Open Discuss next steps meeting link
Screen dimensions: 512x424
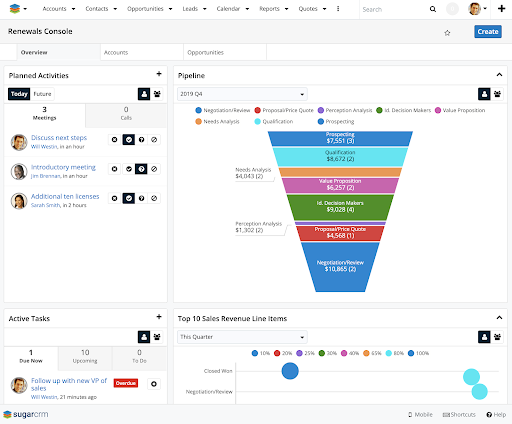pyautogui.click(x=59, y=138)
